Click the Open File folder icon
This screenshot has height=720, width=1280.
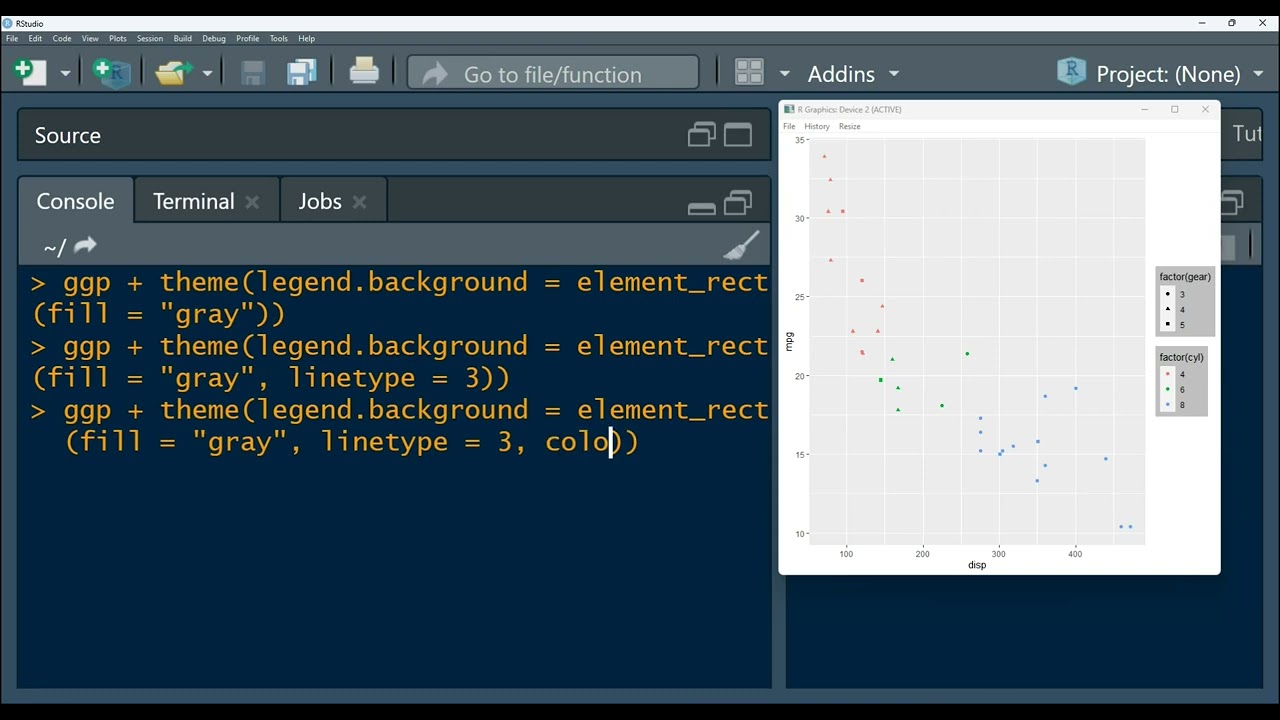pos(174,73)
